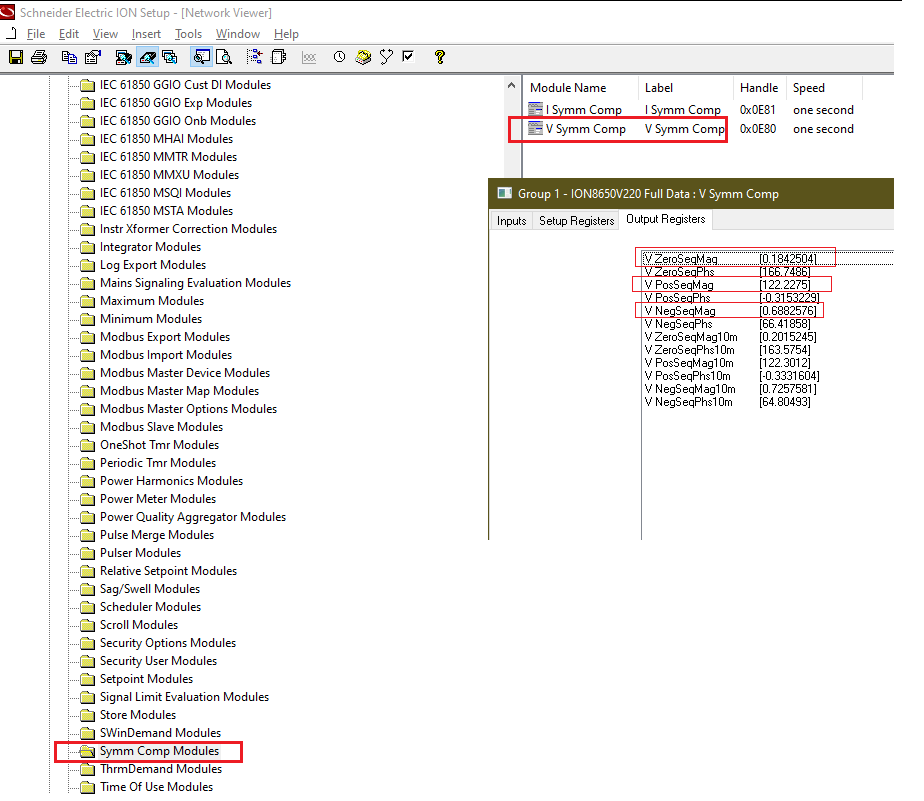Select the V Symm Comp module row

[691, 128]
